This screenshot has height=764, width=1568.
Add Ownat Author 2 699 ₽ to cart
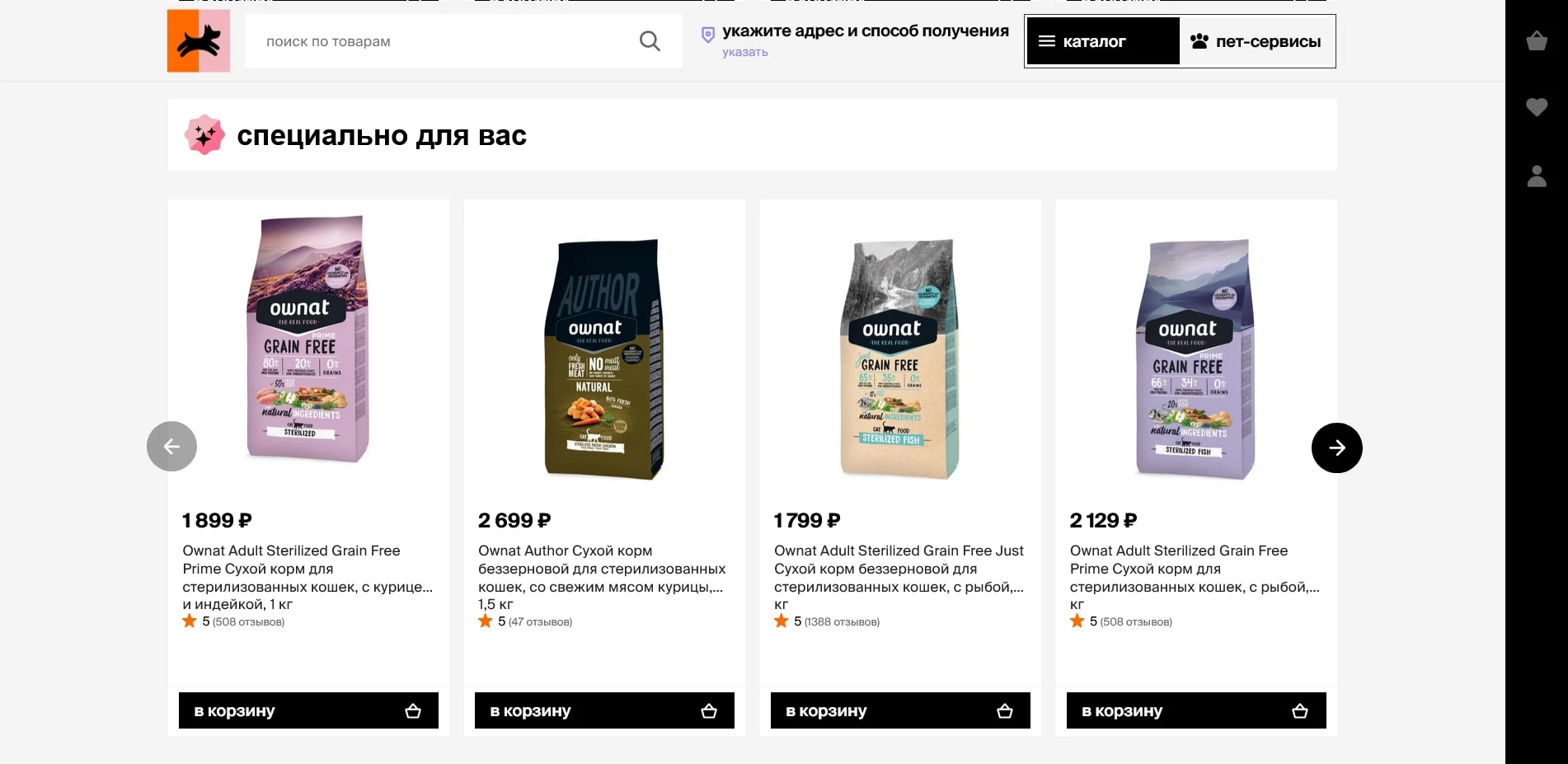[x=604, y=710]
